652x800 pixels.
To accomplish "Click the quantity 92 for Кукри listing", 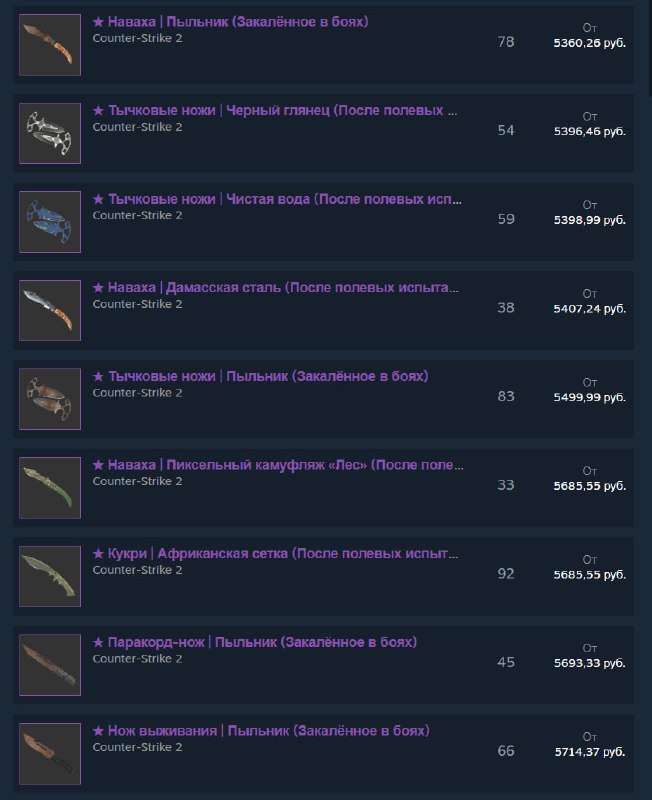I will [506, 574].
